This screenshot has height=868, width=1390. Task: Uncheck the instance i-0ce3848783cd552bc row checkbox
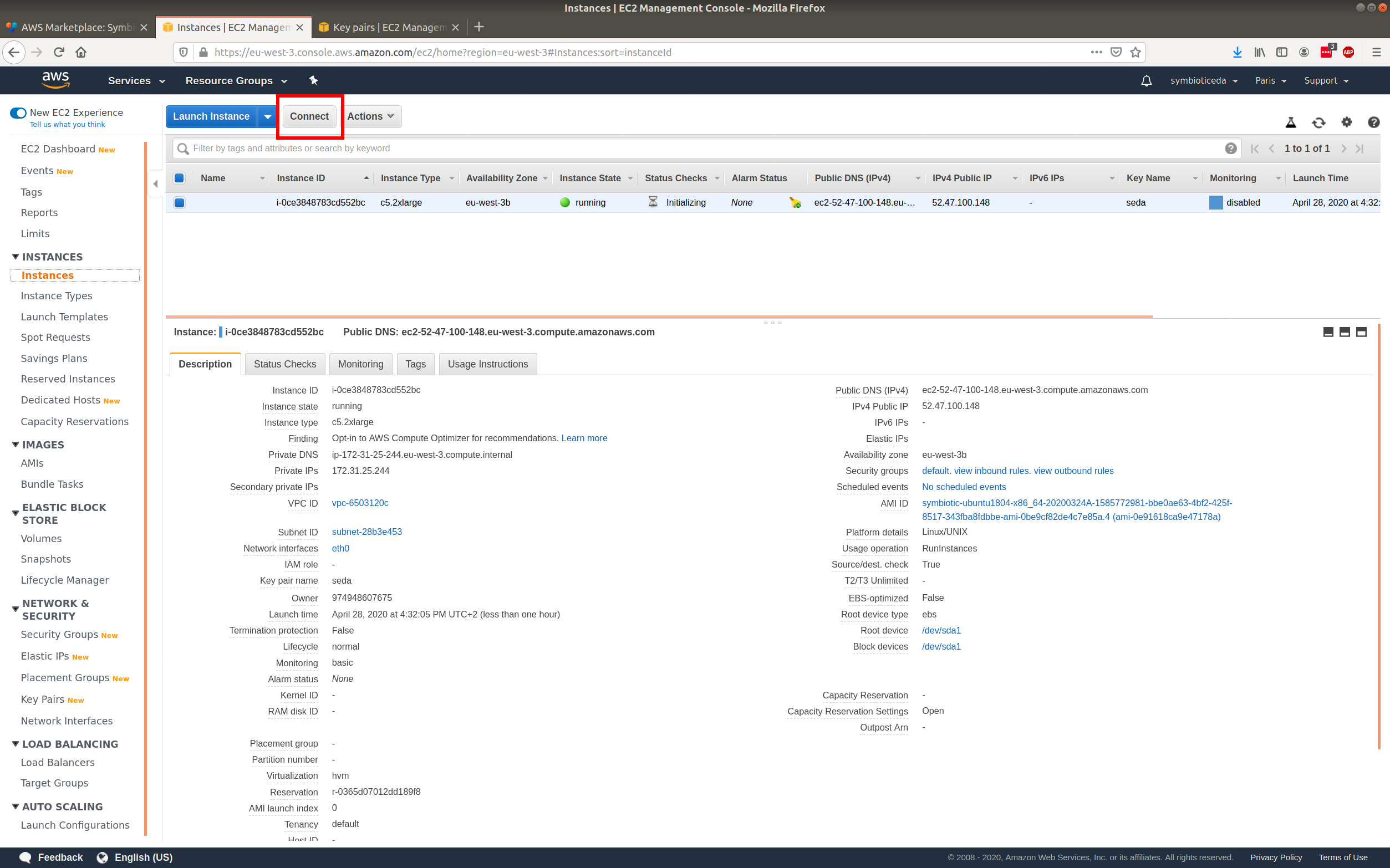[x=179, y=203]
